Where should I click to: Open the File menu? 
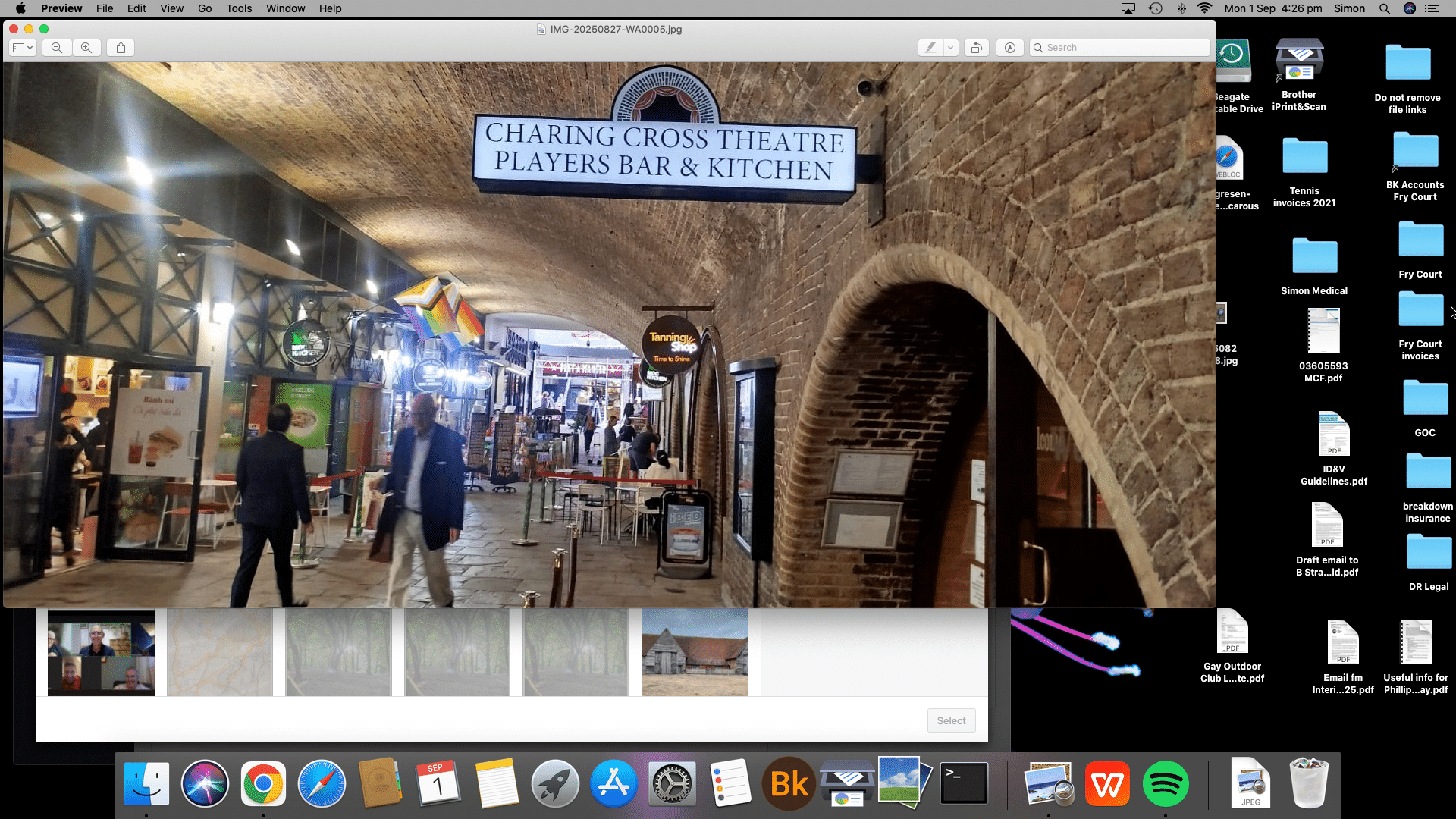(x=105, y=8)
